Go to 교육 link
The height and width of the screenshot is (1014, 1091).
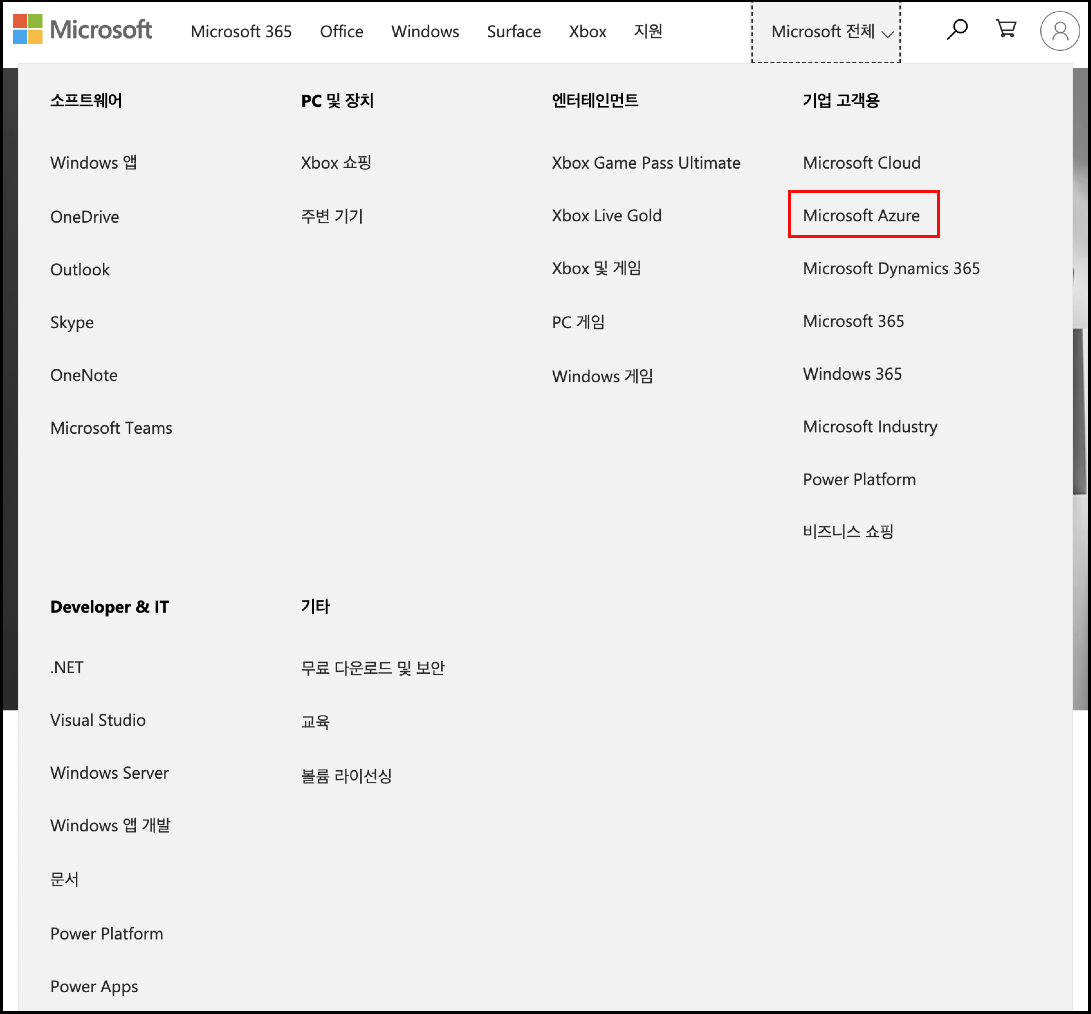pos(314,722)
